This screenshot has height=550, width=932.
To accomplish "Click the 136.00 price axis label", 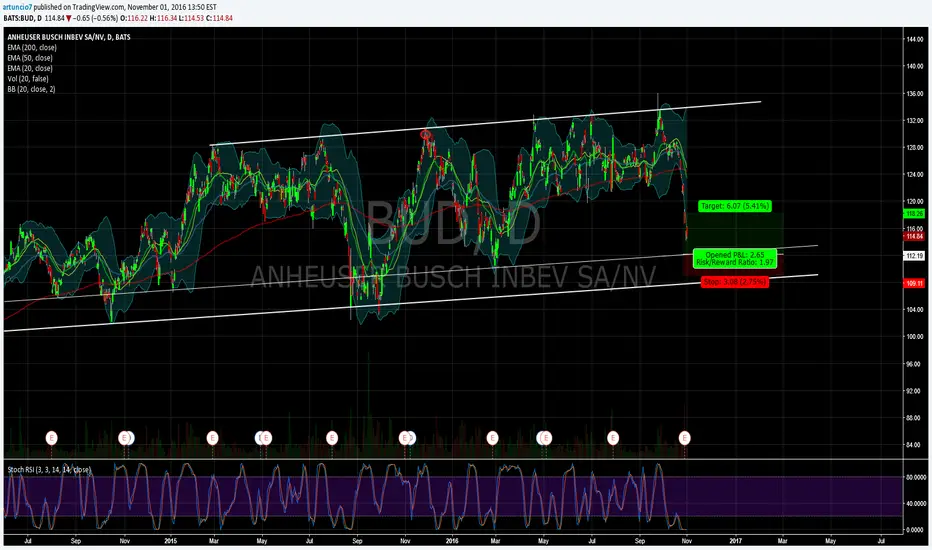I will tap(915, 94).
